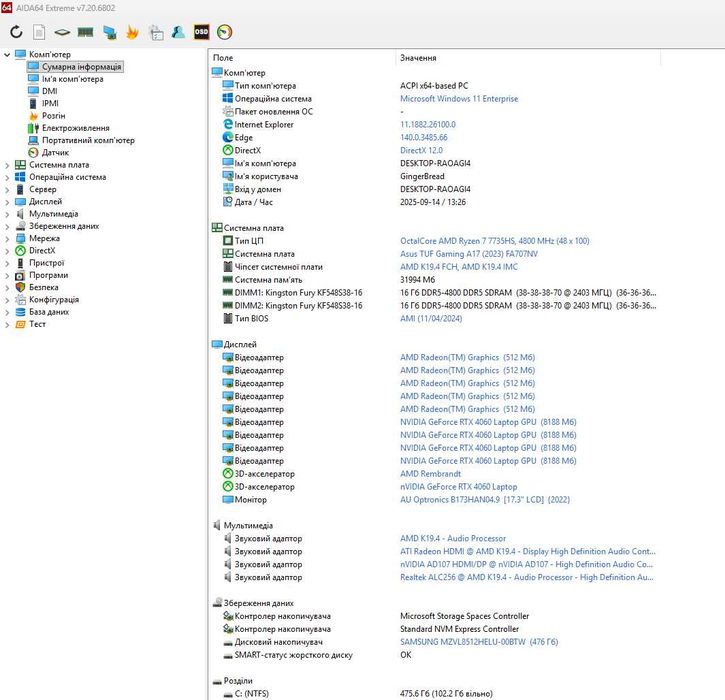This screenshot has height=700, width=725.
Task: Open the report wizard clipboard icon
Action: pos(156,32)
